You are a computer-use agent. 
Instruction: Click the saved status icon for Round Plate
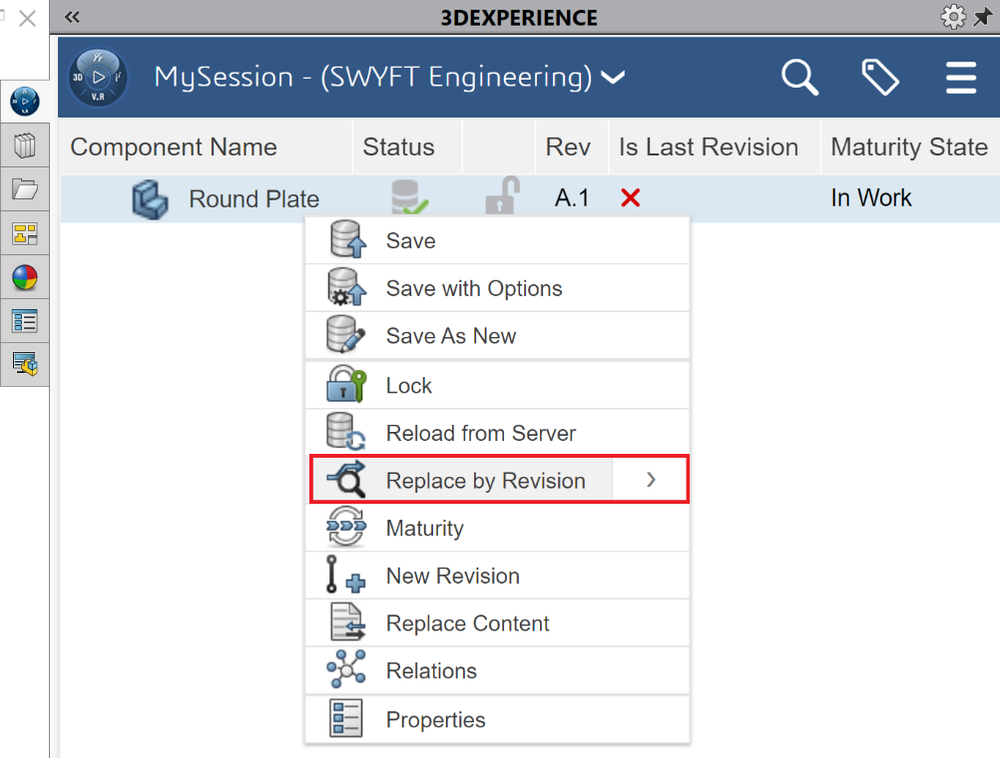click(410, 197)
